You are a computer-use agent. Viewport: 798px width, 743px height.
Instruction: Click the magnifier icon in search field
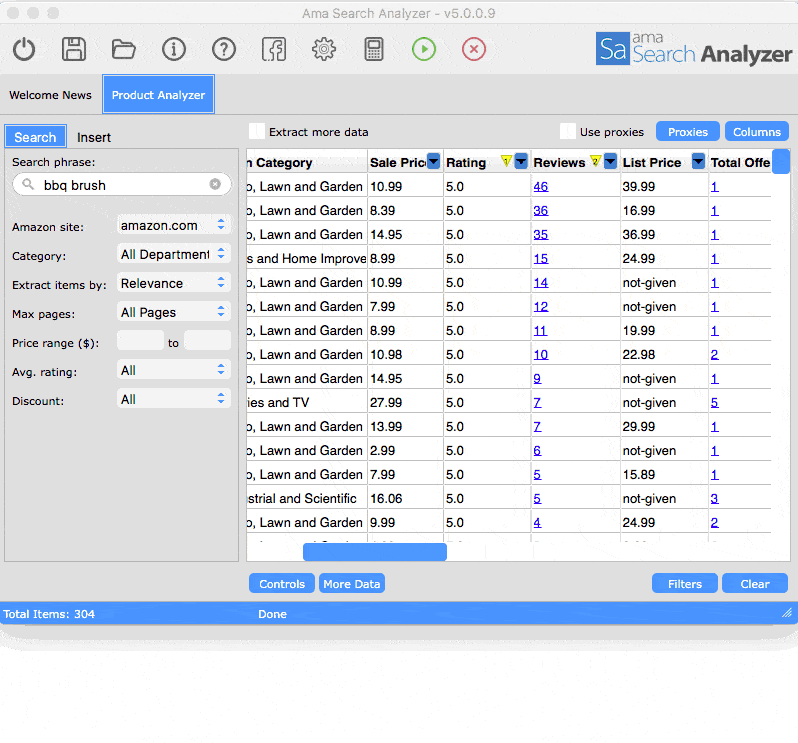pyautogui.click(x=28, y=184)
